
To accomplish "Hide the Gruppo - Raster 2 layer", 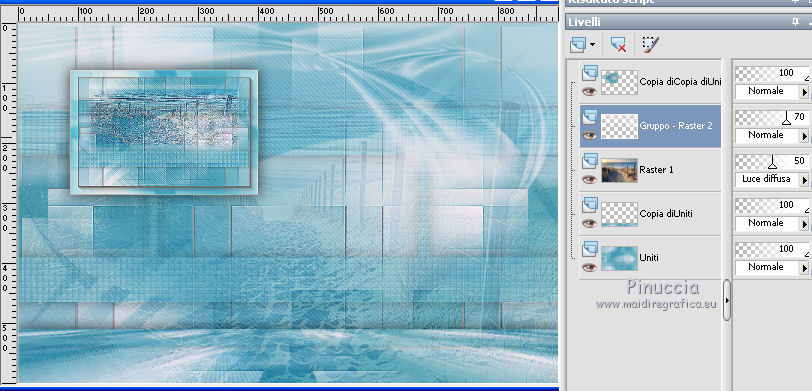I will 589,136.
